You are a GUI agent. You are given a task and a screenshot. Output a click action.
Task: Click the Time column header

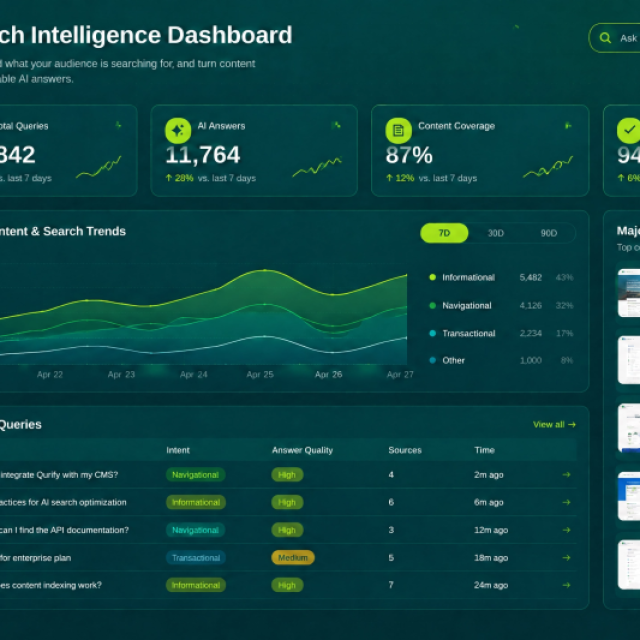coord(484,450)
